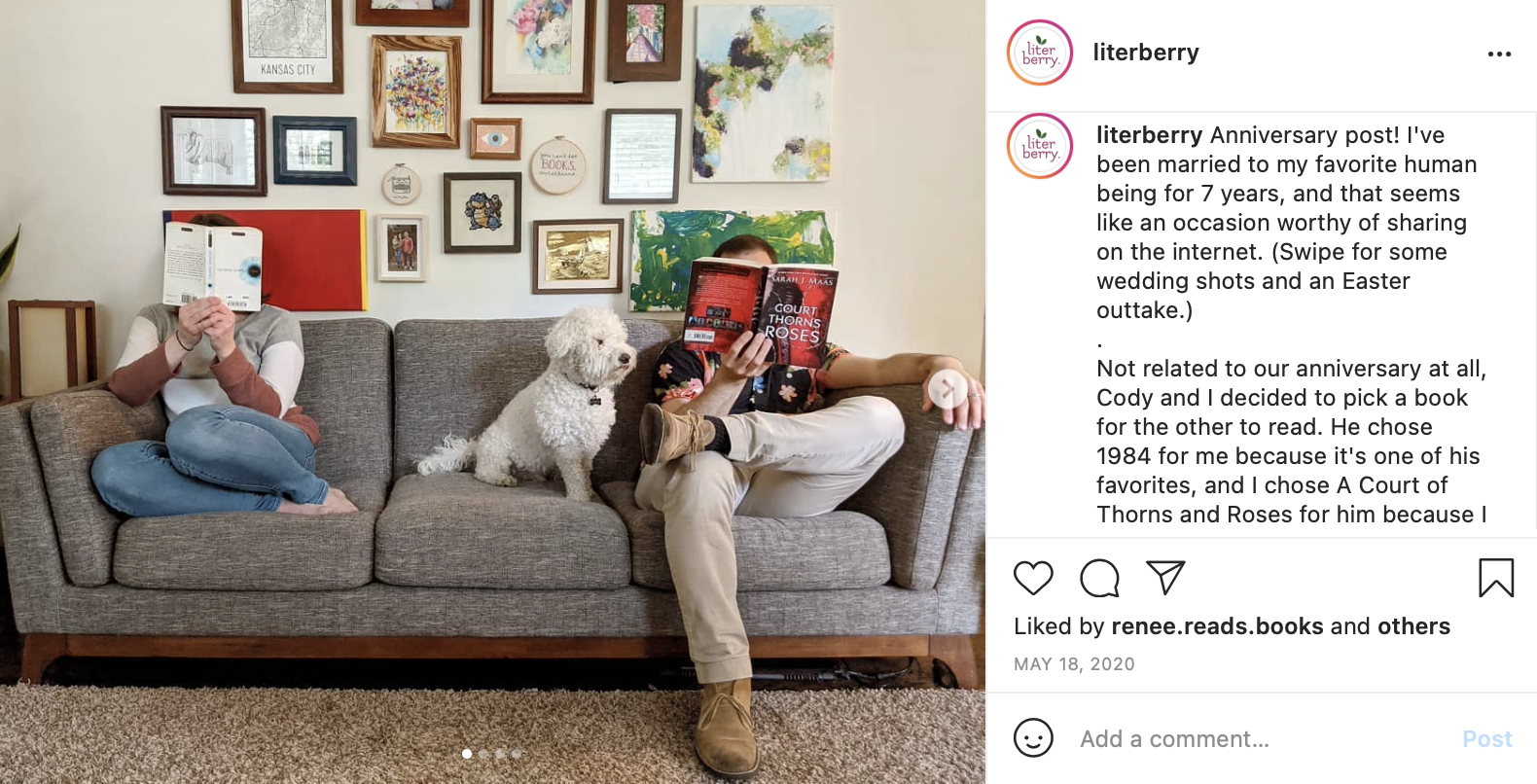The width and height of the screenshot is (1537, 784).
Task: Jump to the second carousel dot
Action: pyautogui.click(x=483, y=754)
